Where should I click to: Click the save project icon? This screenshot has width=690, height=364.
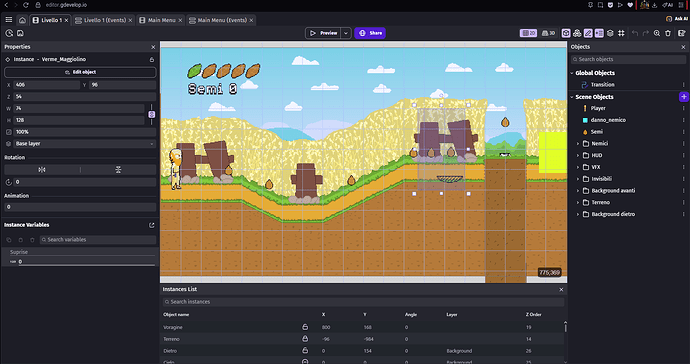pyautogui.click(x=20, y=33)
